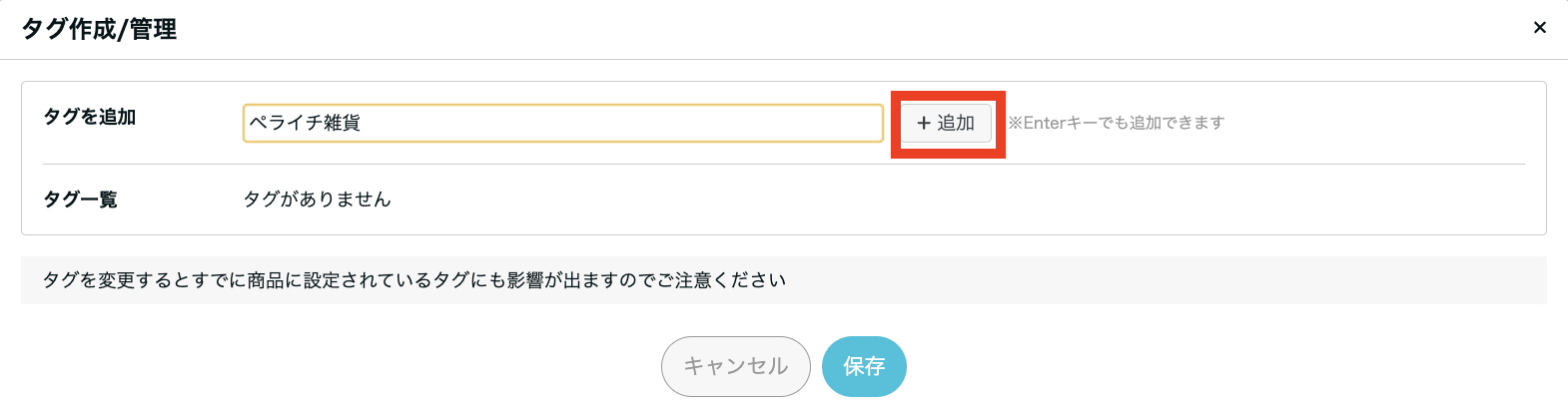Click the word 管理 in the dialog header
This screenshot has width=1568, height=407.
[x=153, y=29]
